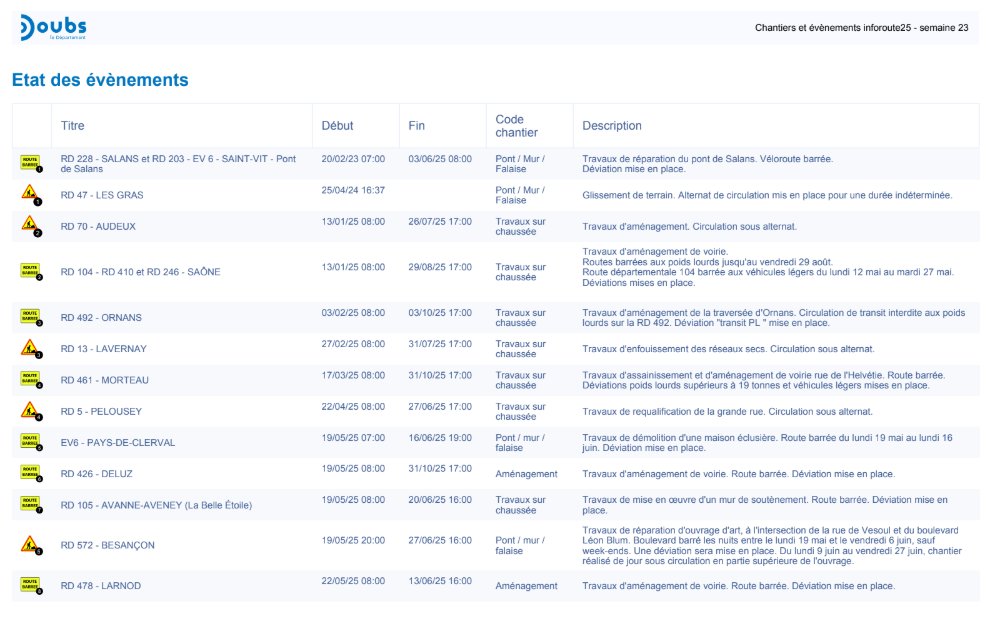Click the Description column header
The width and height of the screenshot is (988, 626).
coord(612,126)
